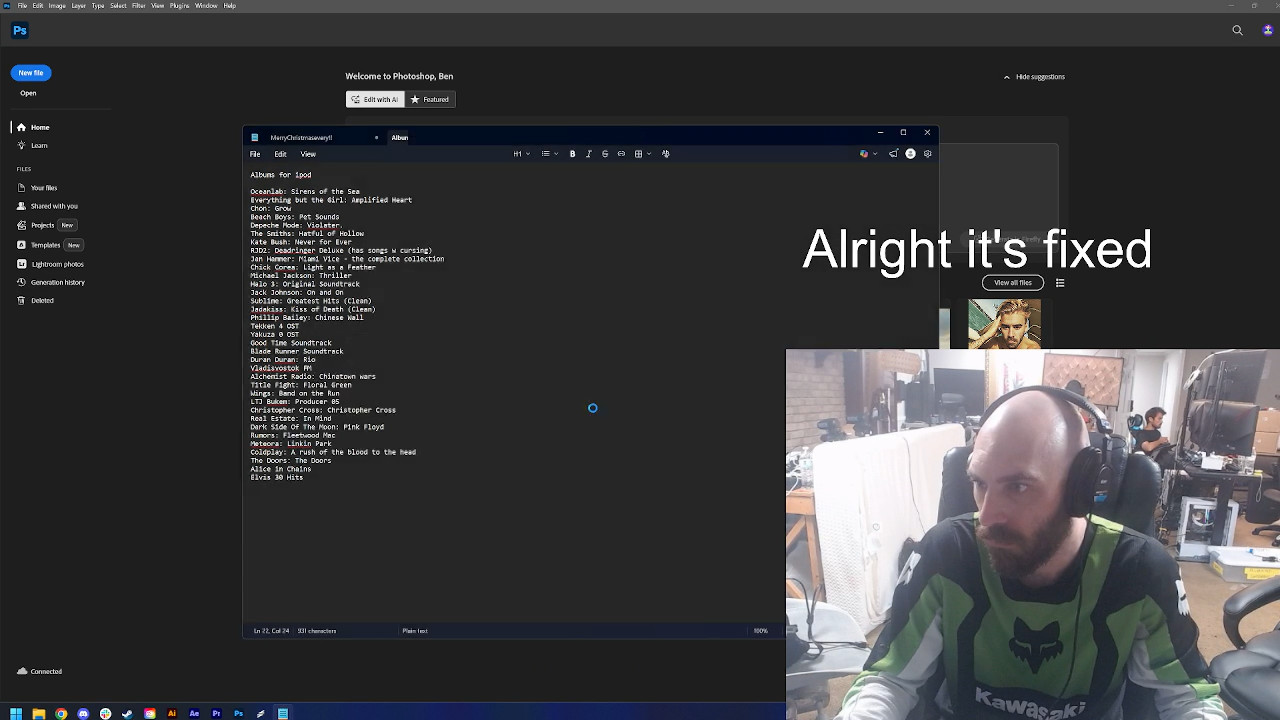Collapse suggestions with Hide suggestions chevron
The width and height of the screenshot is (1280, 720).
[x=1006, y=77]
